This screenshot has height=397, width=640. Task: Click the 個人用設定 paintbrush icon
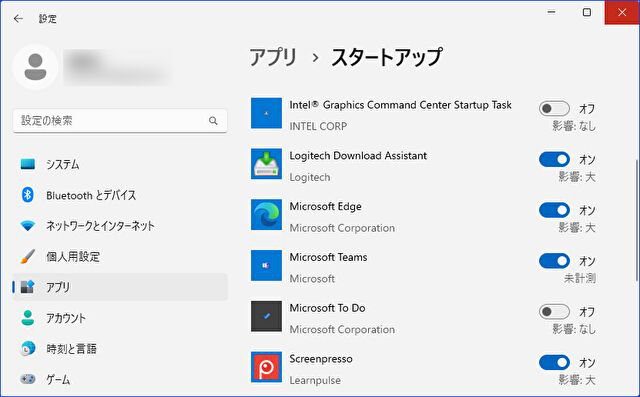pos(28,256)
